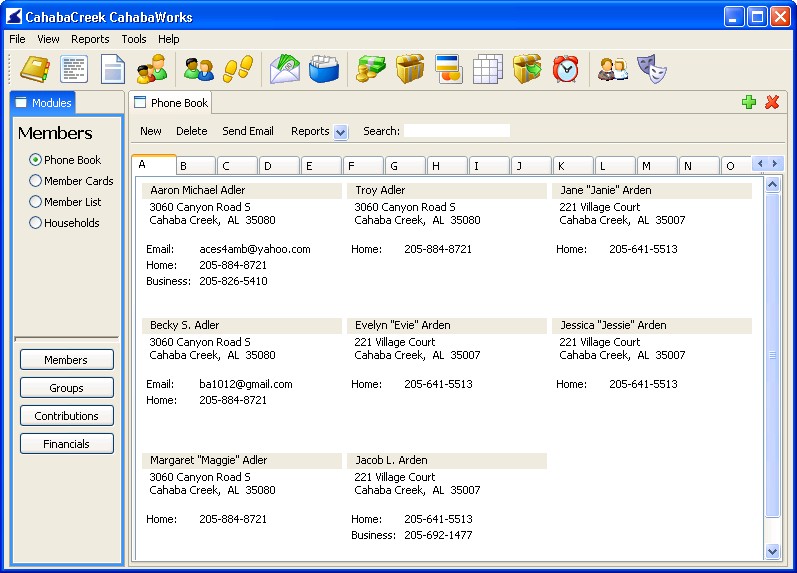Image resolution: width=797 pixels, height=573 pixels.
Task: Select the Member Cards radio button
Action: pos(36,181)
